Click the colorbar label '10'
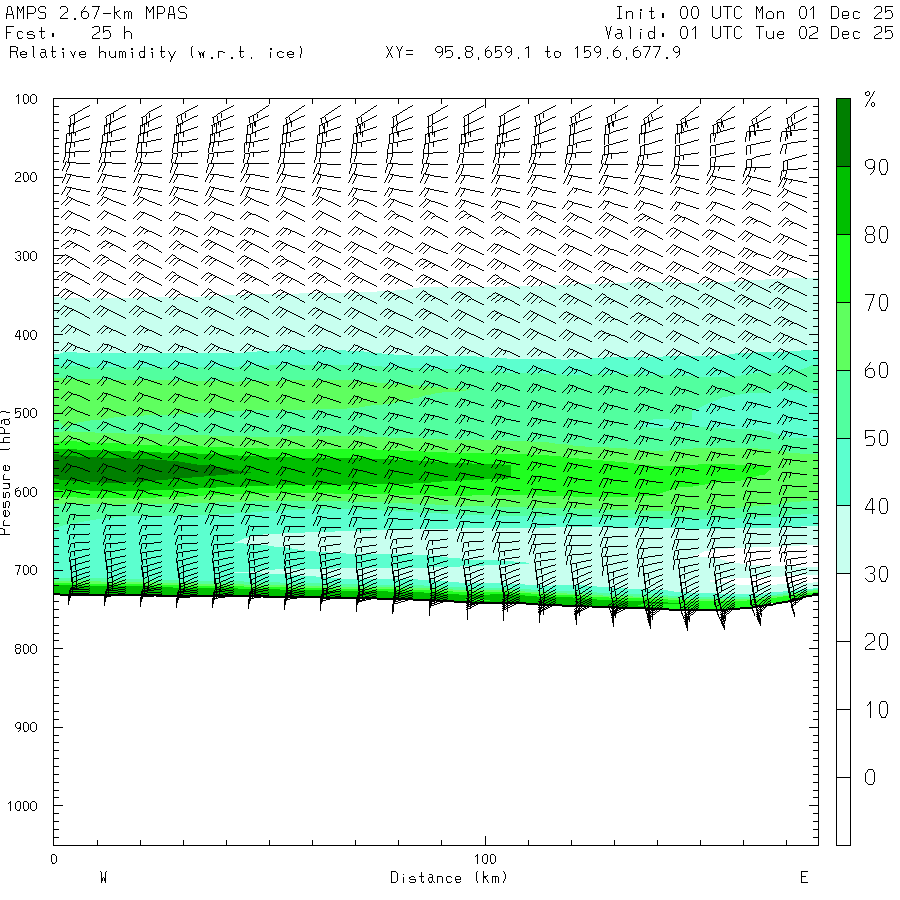The width and height of the screenshot is (900, 900). point(876,710)
